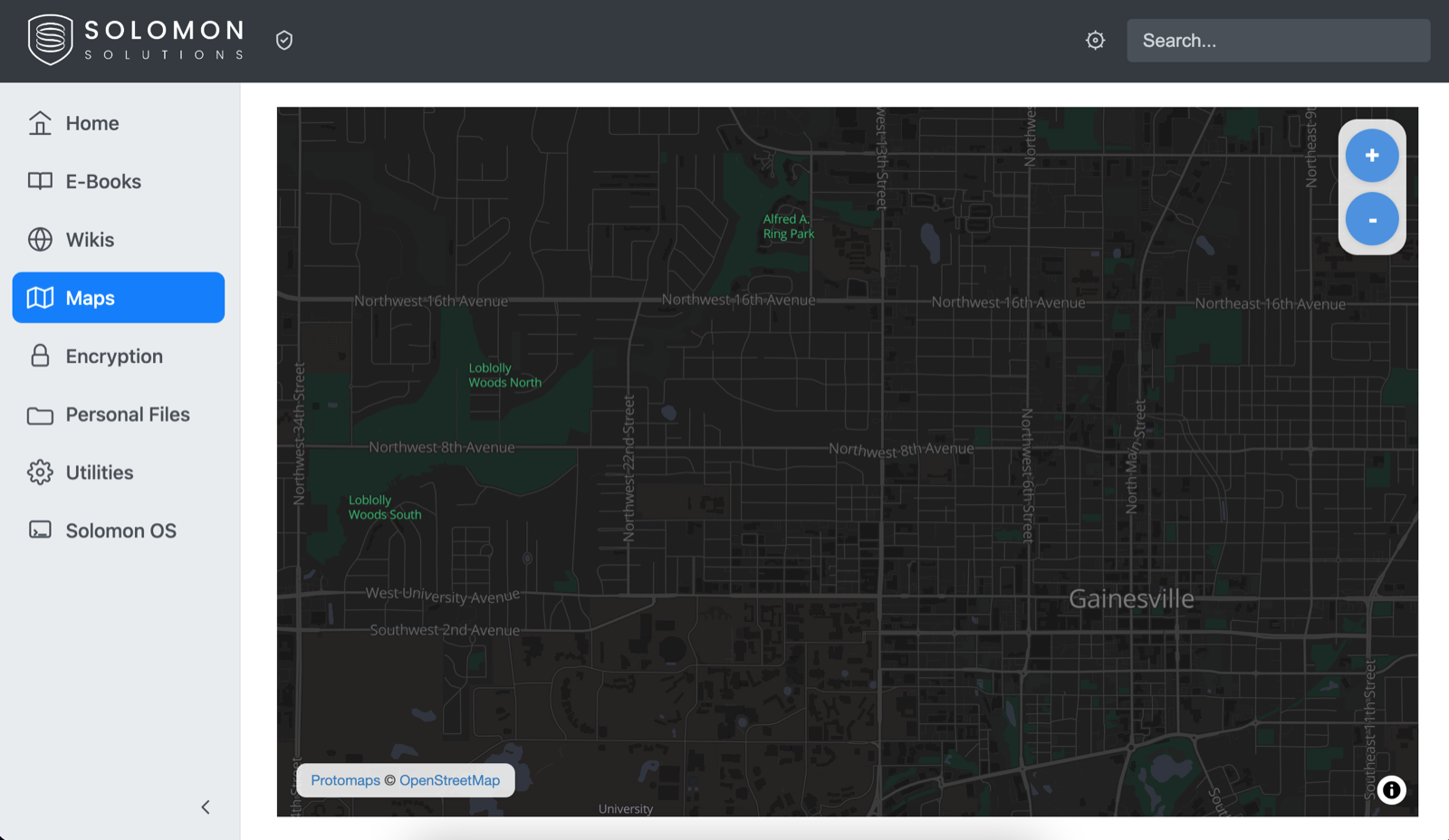Open the Protomaps link
Viewport: 1449px width, 840px height.
[345, 780]
